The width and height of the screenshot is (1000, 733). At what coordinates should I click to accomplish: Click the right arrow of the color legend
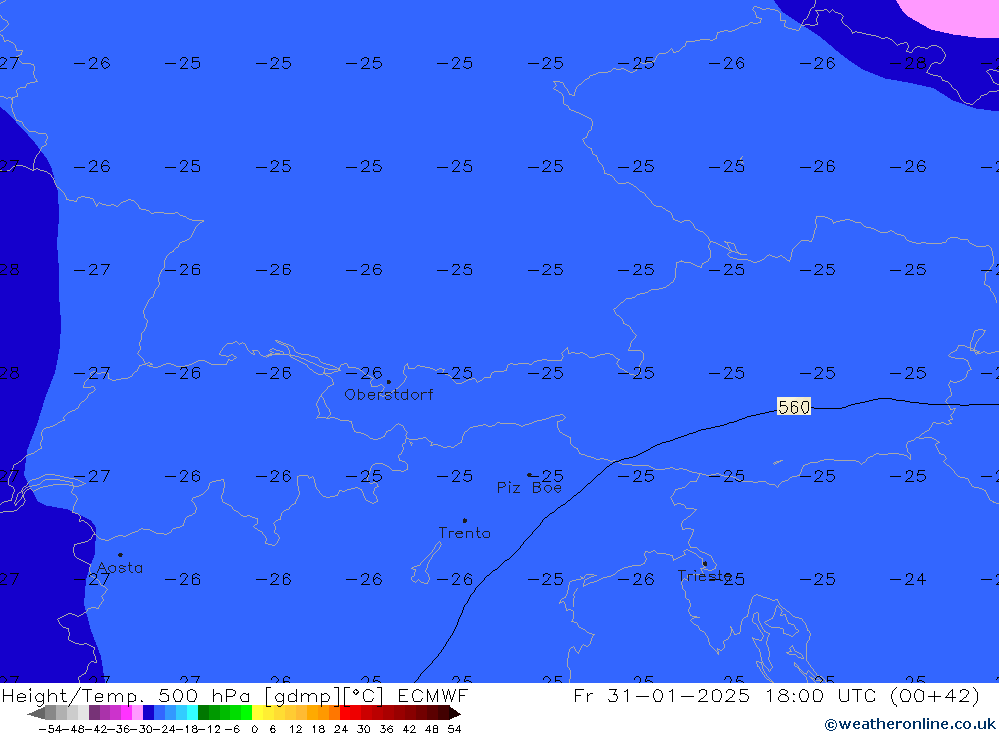point(454,713)
